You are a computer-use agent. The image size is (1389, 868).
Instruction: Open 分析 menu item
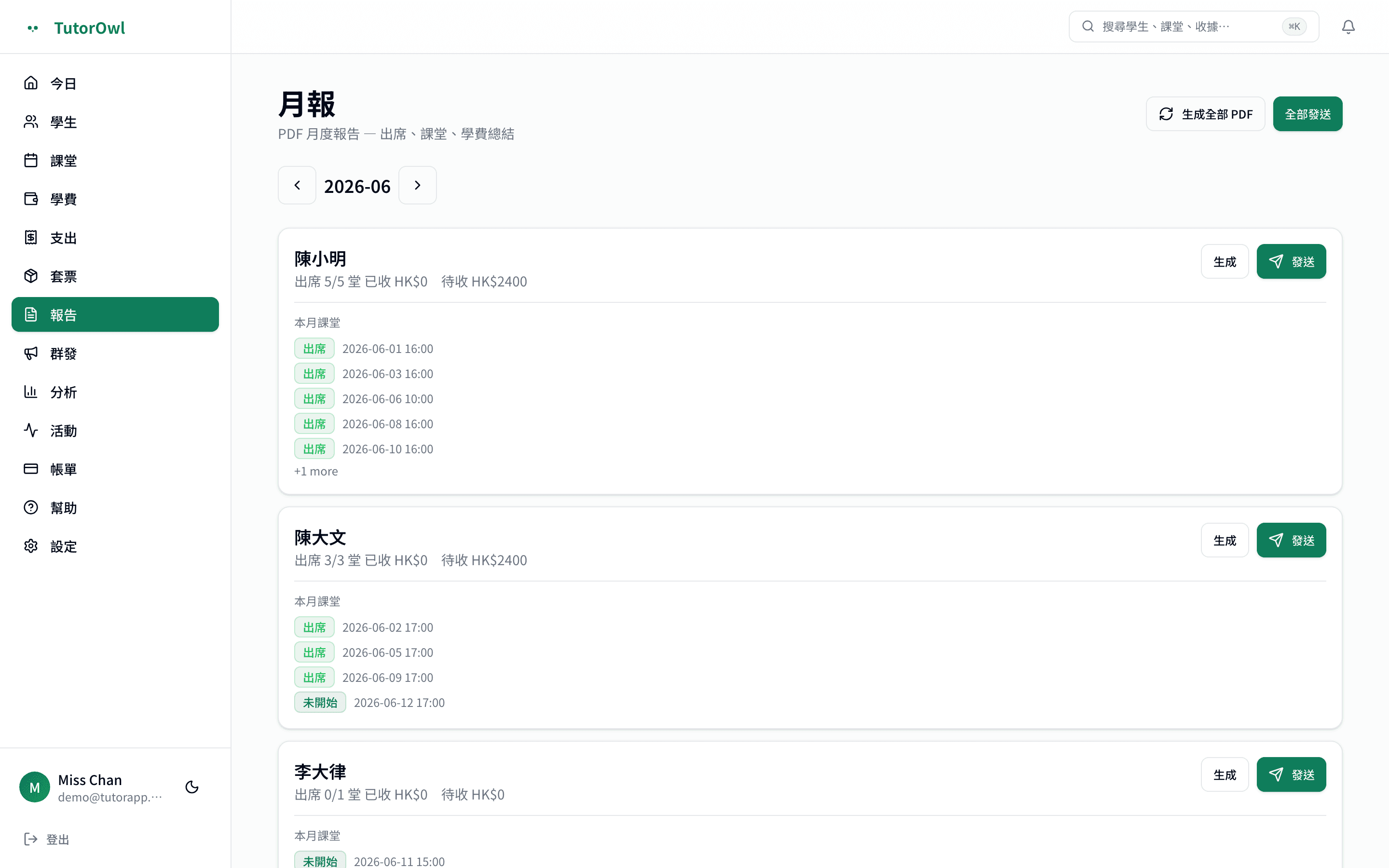click(x=115, y=392)
